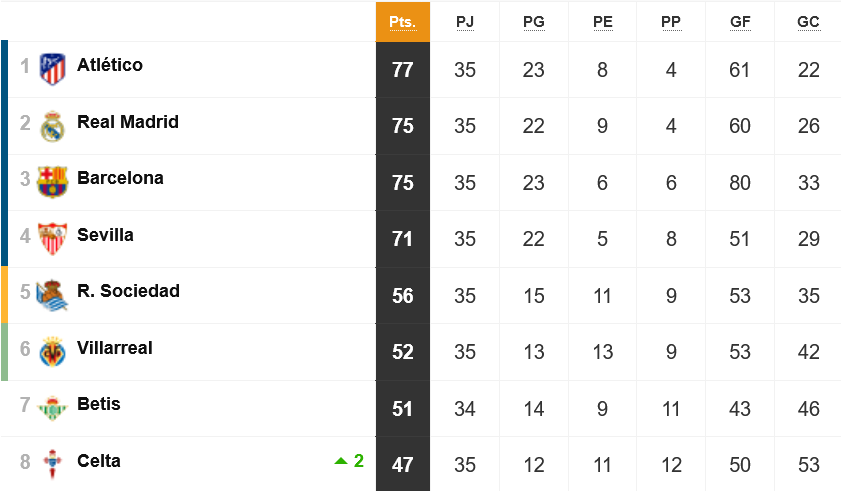Click the Betis club crest
This screenshot has width=841, height=491.
[52, 408]
